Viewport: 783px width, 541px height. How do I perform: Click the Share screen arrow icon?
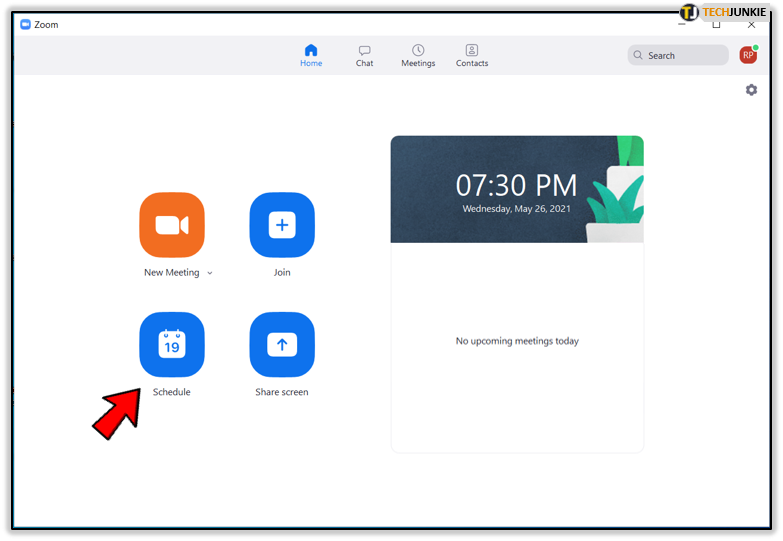pos(282,345)
